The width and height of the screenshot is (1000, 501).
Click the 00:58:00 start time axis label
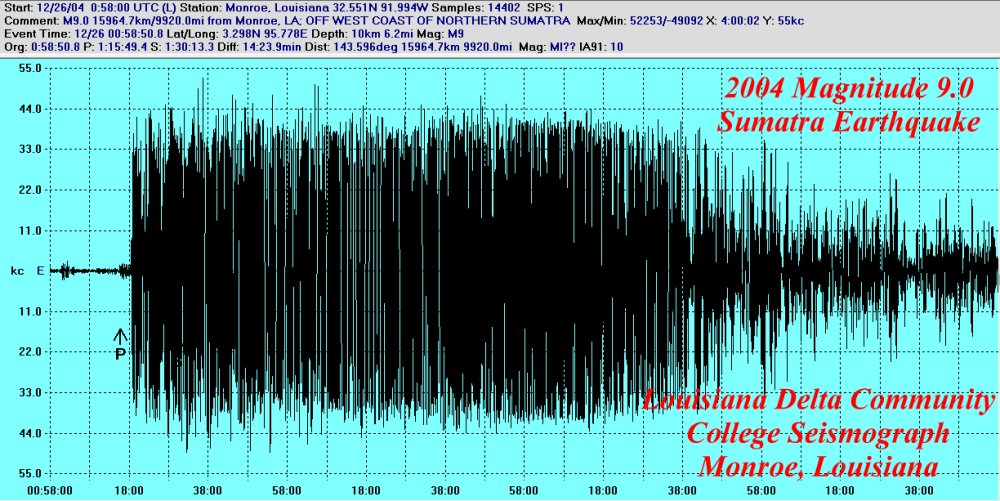[x=48, y=492]
